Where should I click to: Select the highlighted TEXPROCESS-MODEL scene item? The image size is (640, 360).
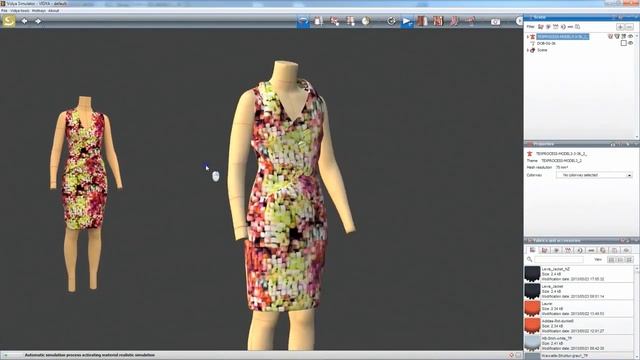[562, 36]
